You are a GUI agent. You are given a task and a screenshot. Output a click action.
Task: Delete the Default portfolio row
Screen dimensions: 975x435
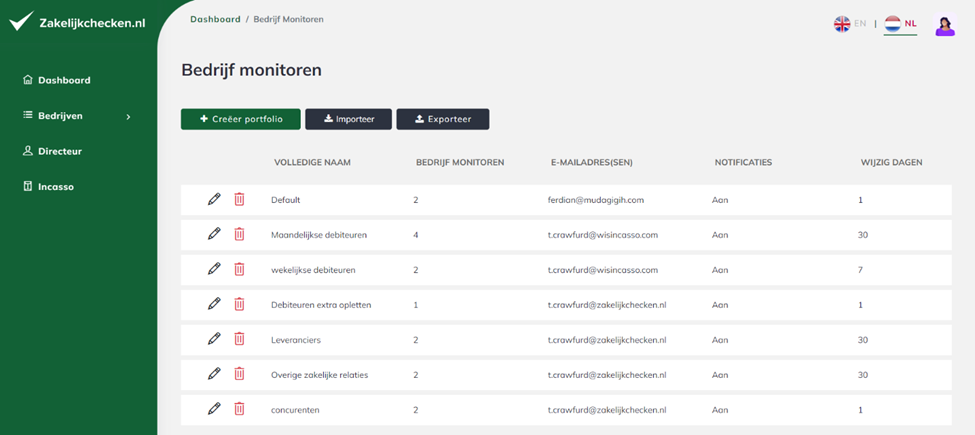coord(239,199)
